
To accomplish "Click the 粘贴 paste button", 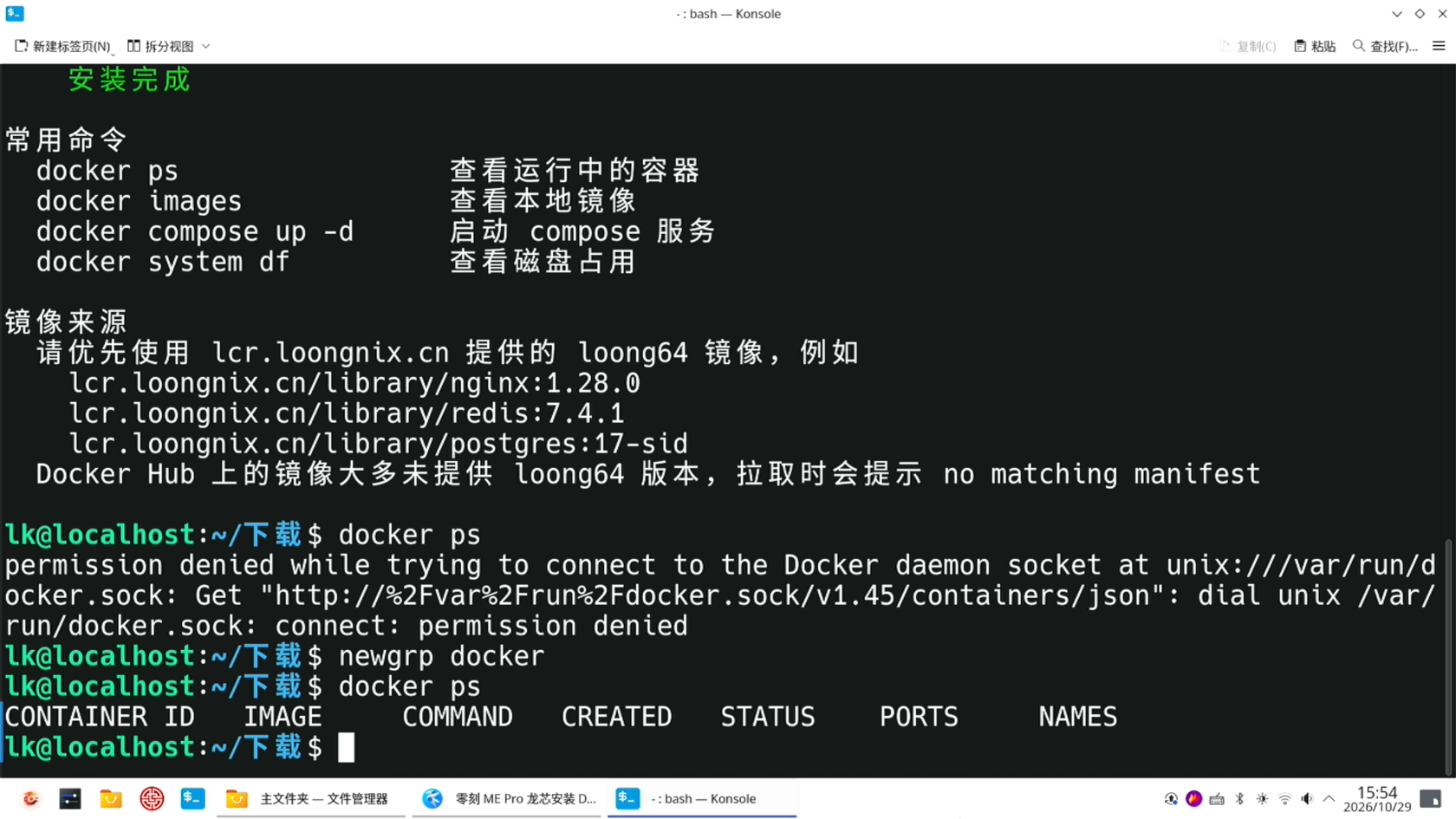I will pos(1315,46).
